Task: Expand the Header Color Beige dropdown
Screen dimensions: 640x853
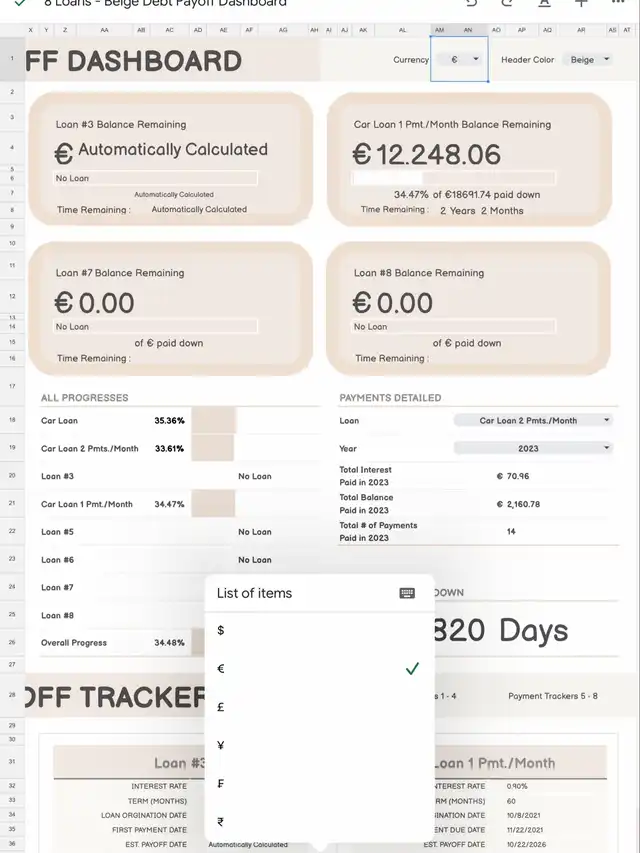Action: tap(604, 60)
